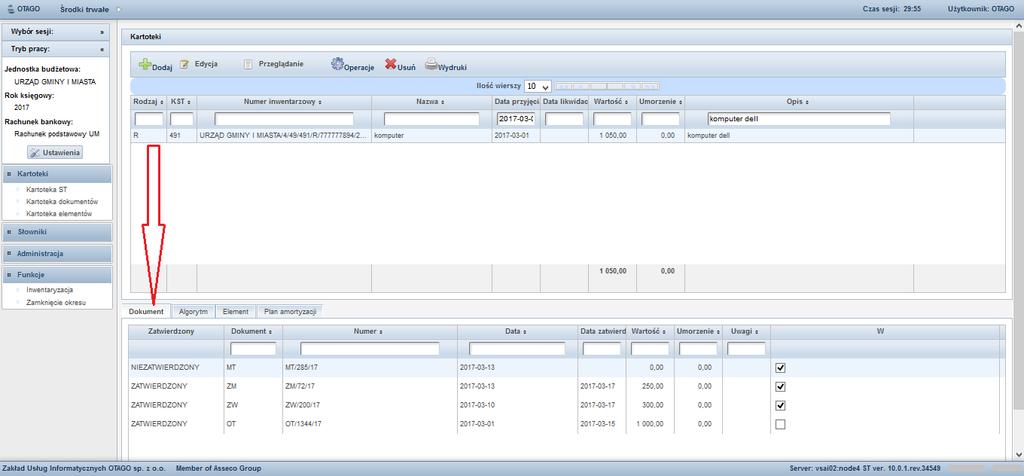
Task: Click the green plus Dodaj icon
Action: point(144,65)
